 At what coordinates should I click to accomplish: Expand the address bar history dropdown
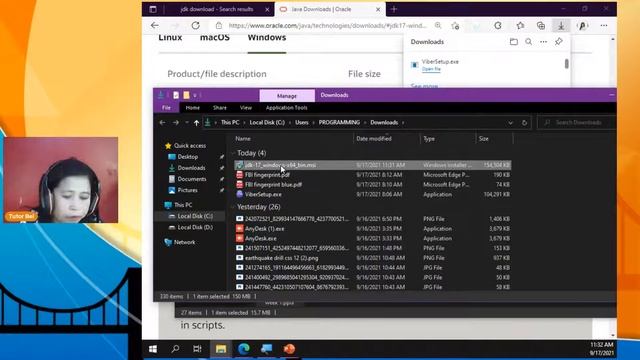pyautogui.click(x=510, y=122)
